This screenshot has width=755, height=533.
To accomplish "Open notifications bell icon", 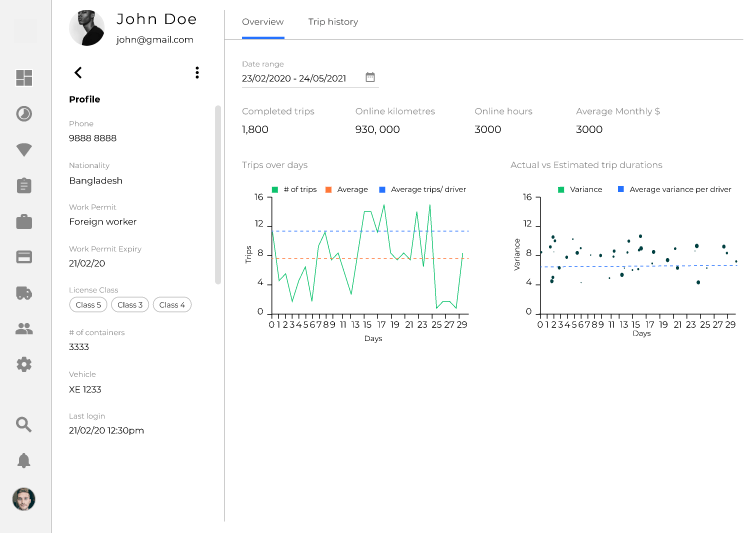I will click(24, 460).
